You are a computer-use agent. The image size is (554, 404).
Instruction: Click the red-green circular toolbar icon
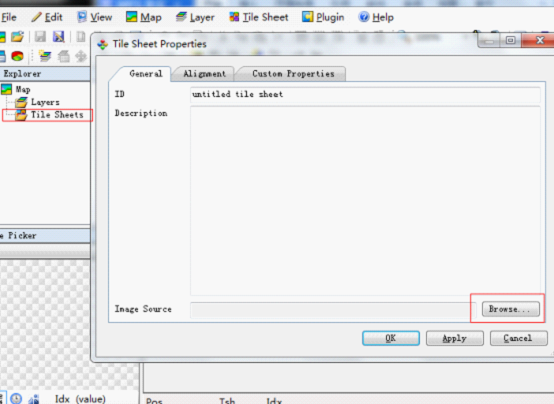17,56
